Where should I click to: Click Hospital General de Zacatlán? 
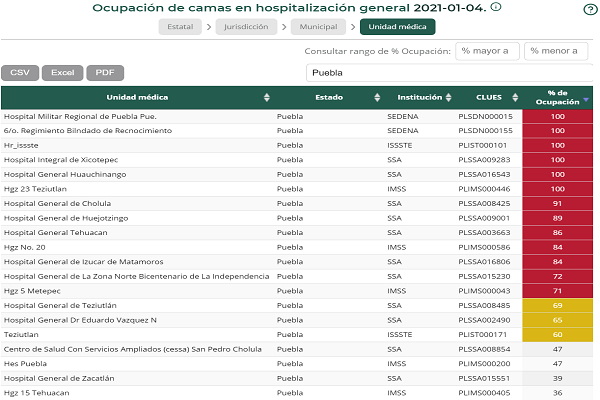[x=59, y=378]
